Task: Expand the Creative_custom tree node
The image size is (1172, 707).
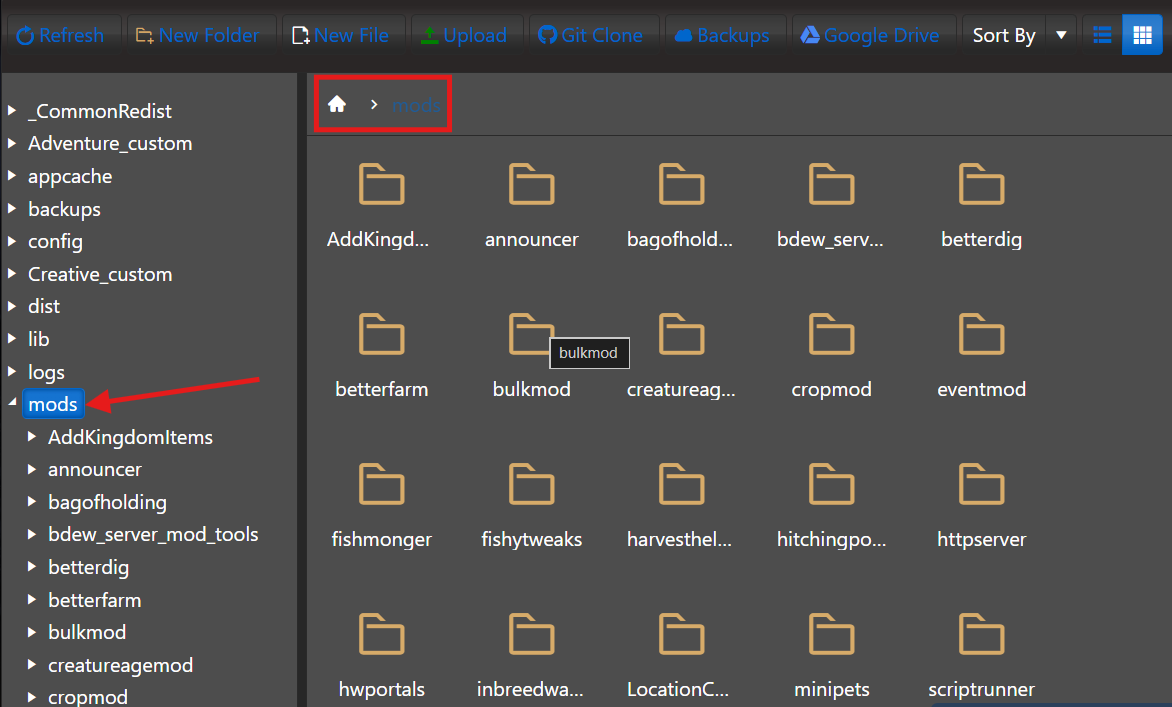Action: coord(12,274)
